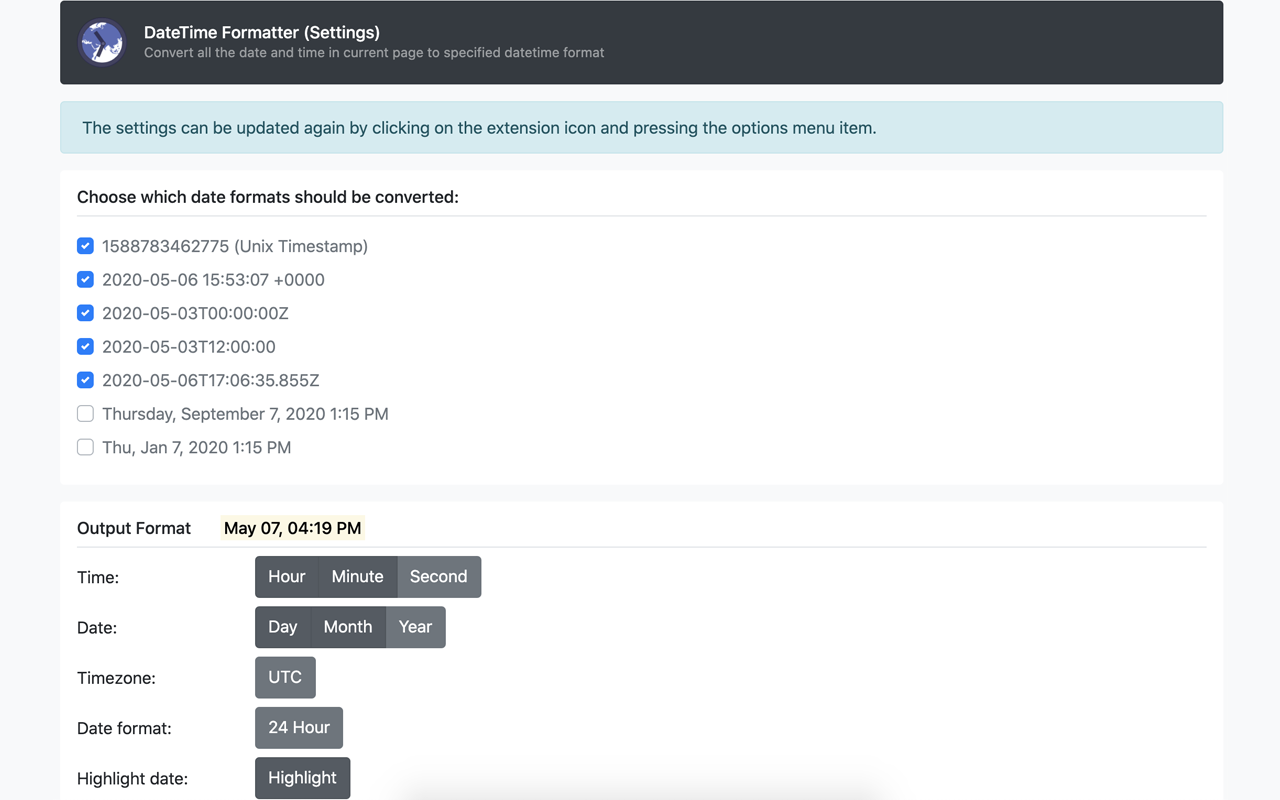Click the DateTime Formatter globe logo icon
Image resolution: width=1280 pixels, height=800 pixels.
tap(102, 43)
